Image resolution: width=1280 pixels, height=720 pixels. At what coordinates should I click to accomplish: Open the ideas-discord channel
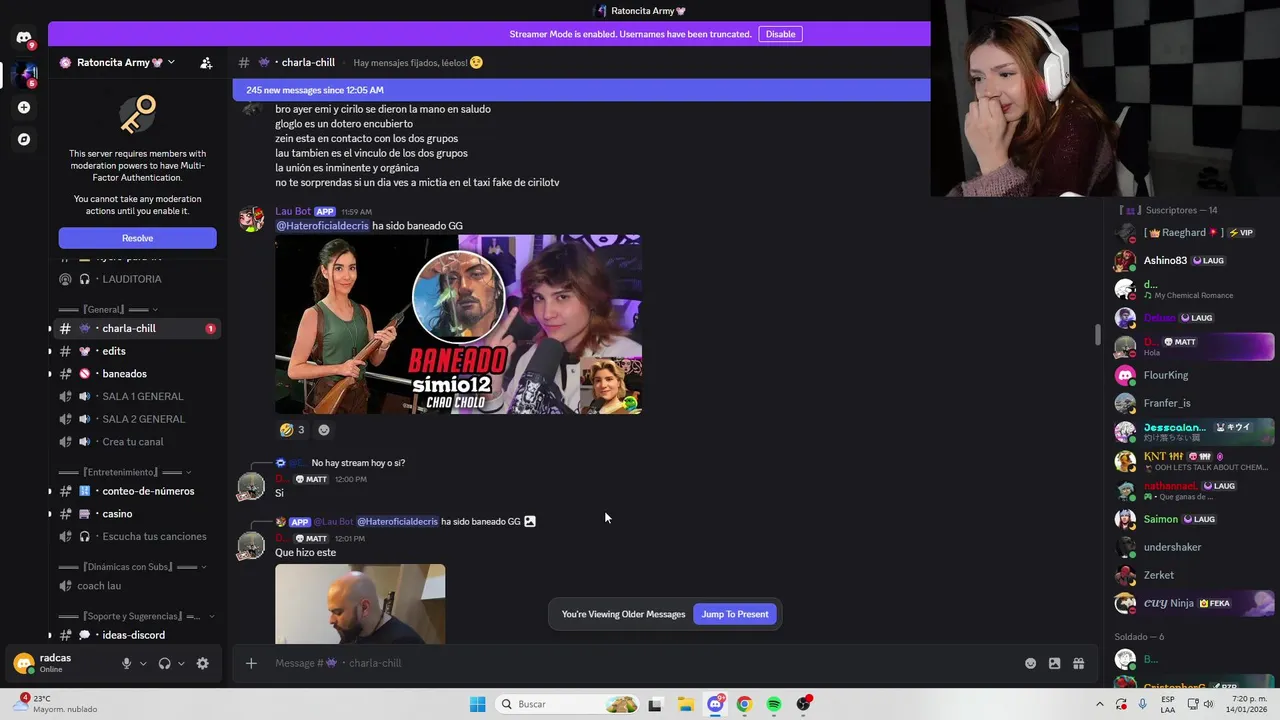tap(137, 635)
